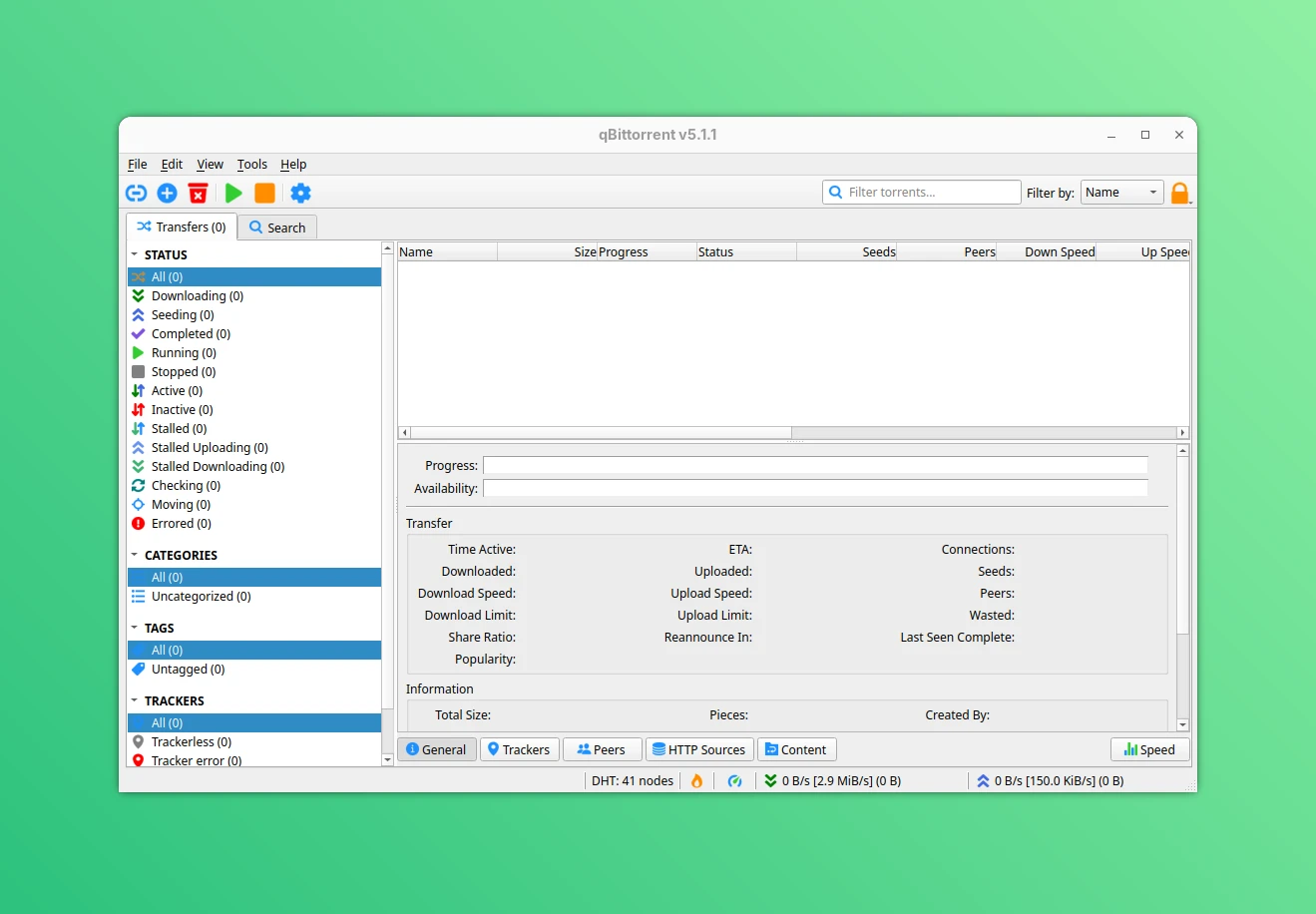Viewport: 1316px width, 914px height.
Task: Open the Edit menu
Action: tap(172, 164)
